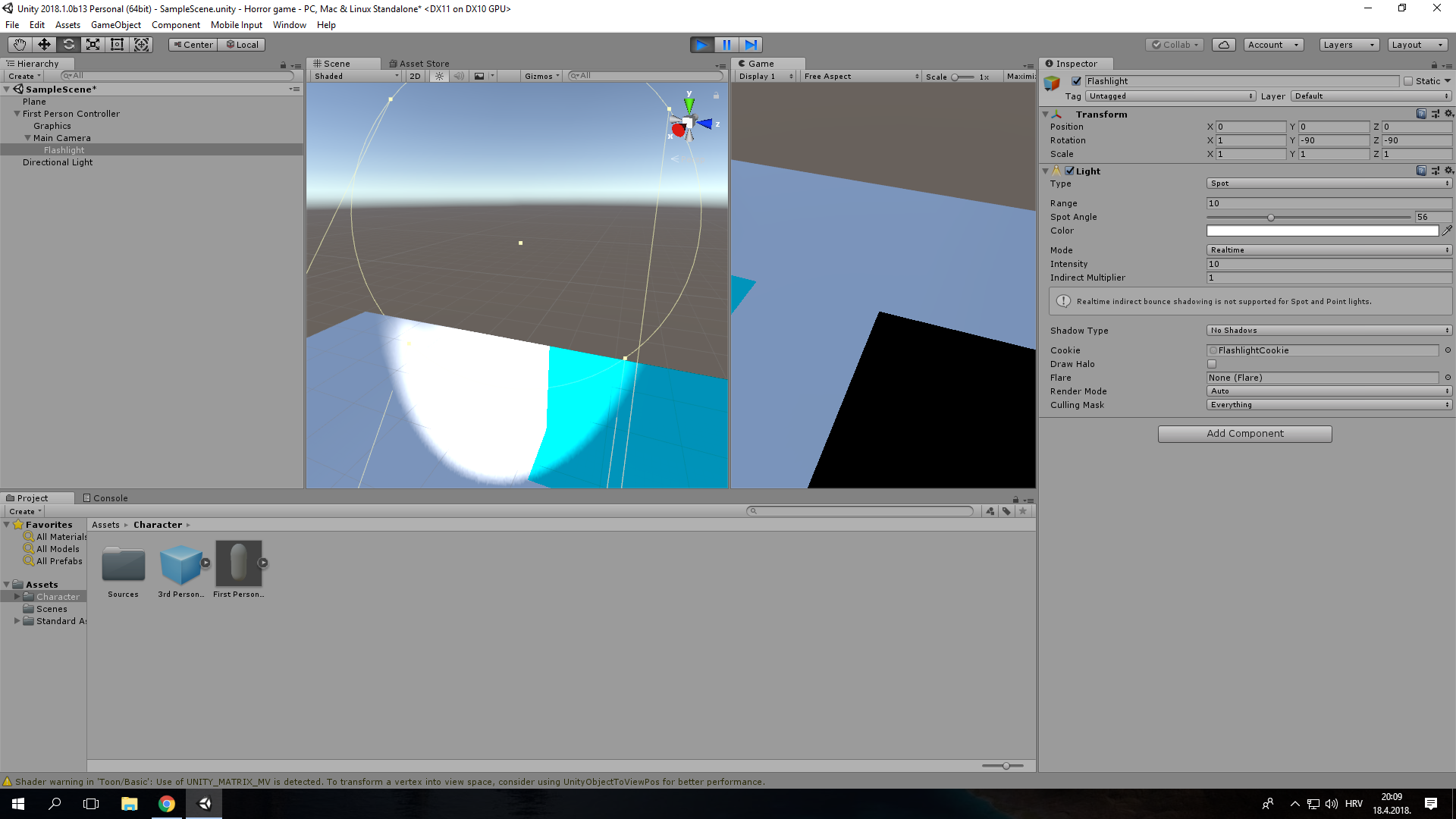
Task: Step forward one frame
Action: [x=751, y=45]
